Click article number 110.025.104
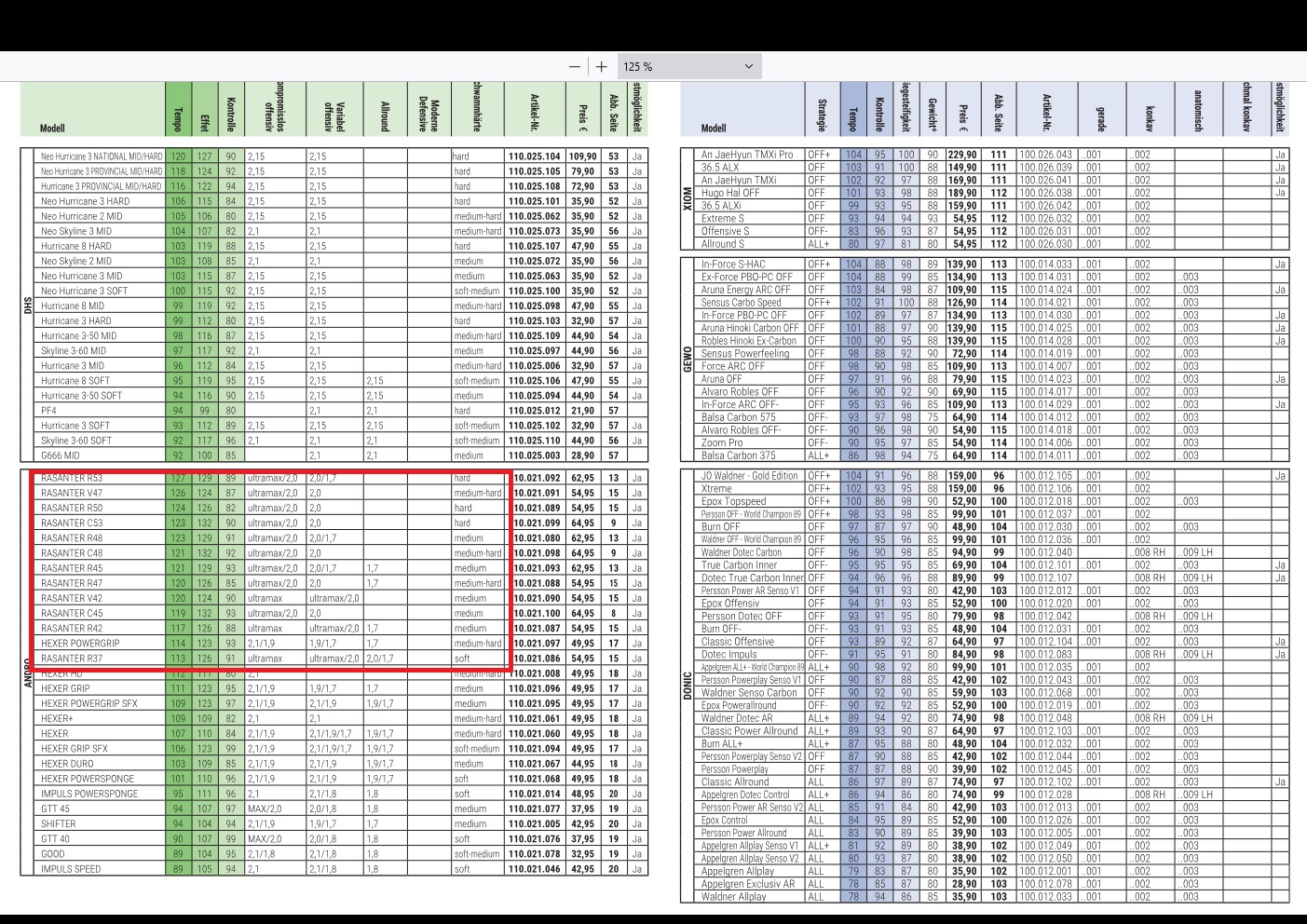The height and width of the screenshot is (924, 1307). tap(535, 156)
